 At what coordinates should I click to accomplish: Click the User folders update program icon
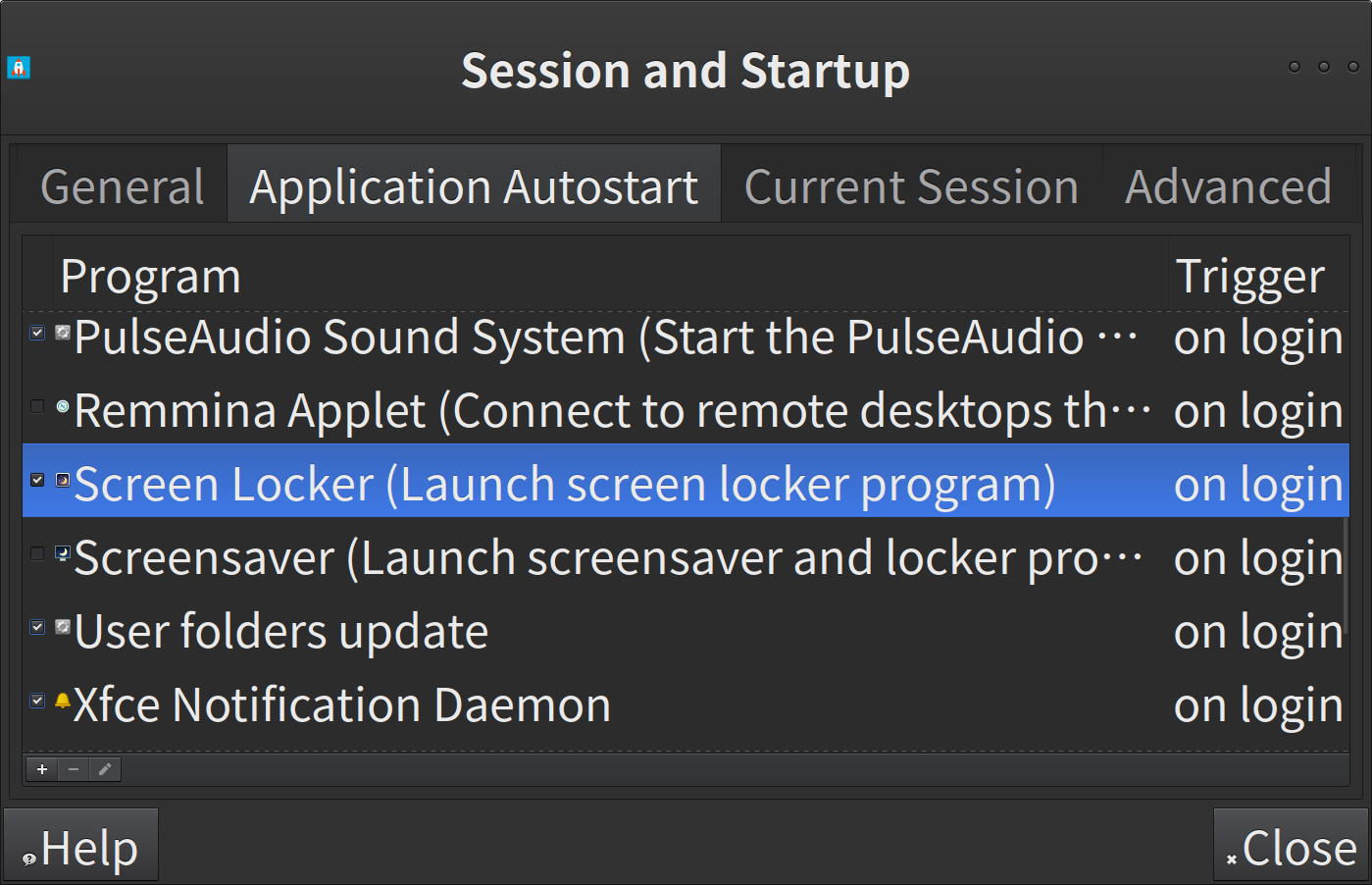(x=62, y=627)
